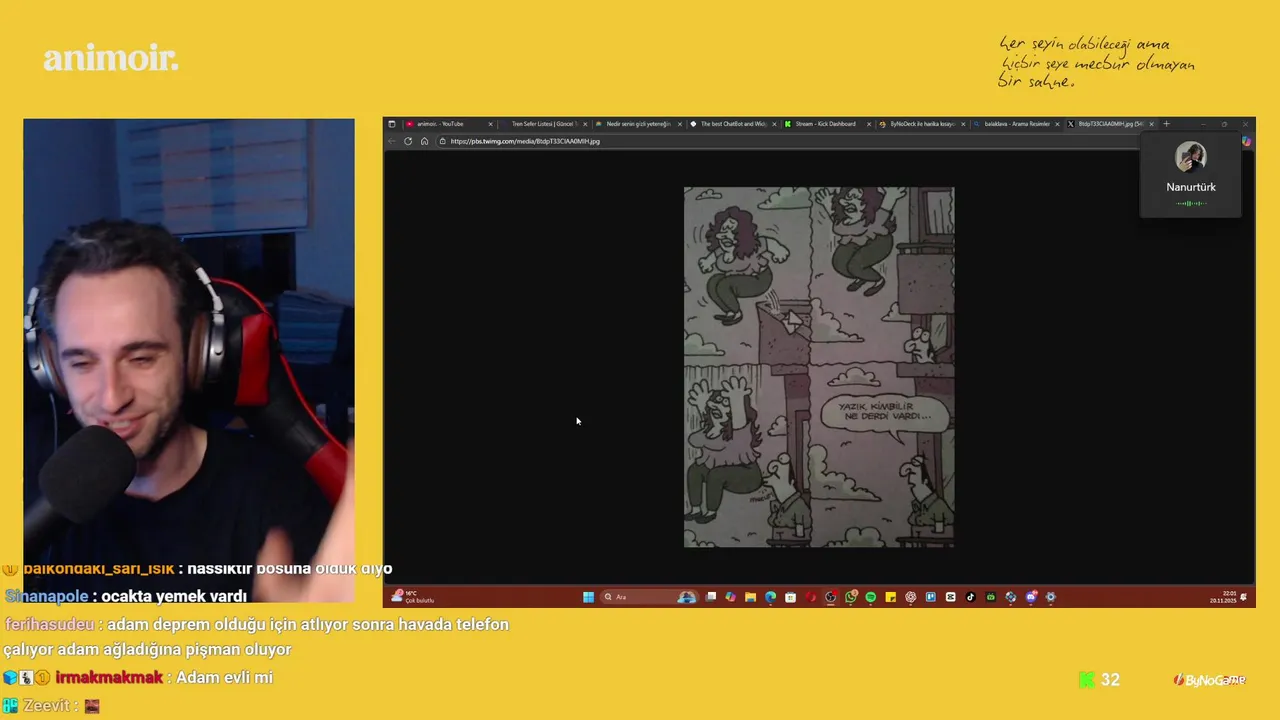Click the comic cartoon image
The width and height of the screenshot is (1280, 720).
pyautogui.click(x=819, y=367)
